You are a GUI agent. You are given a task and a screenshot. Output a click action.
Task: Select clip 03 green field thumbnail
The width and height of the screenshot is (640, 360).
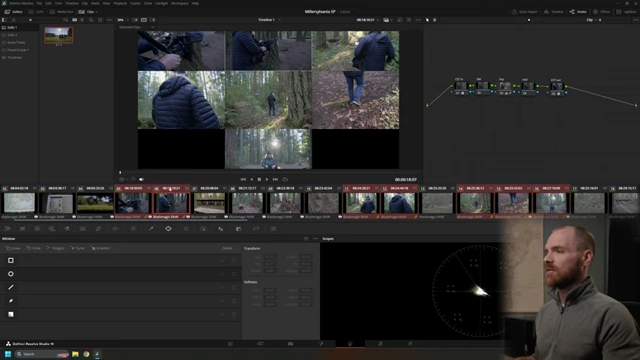(x=95, y=203)
